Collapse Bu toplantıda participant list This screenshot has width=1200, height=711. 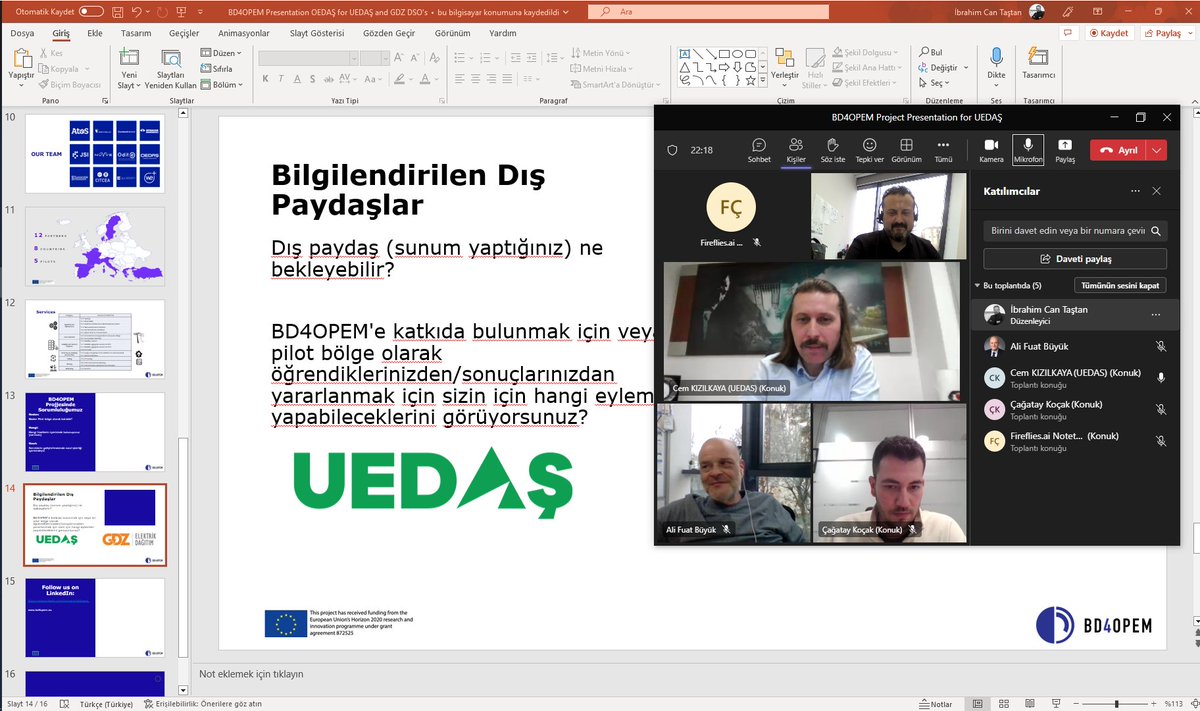(977, 285)
